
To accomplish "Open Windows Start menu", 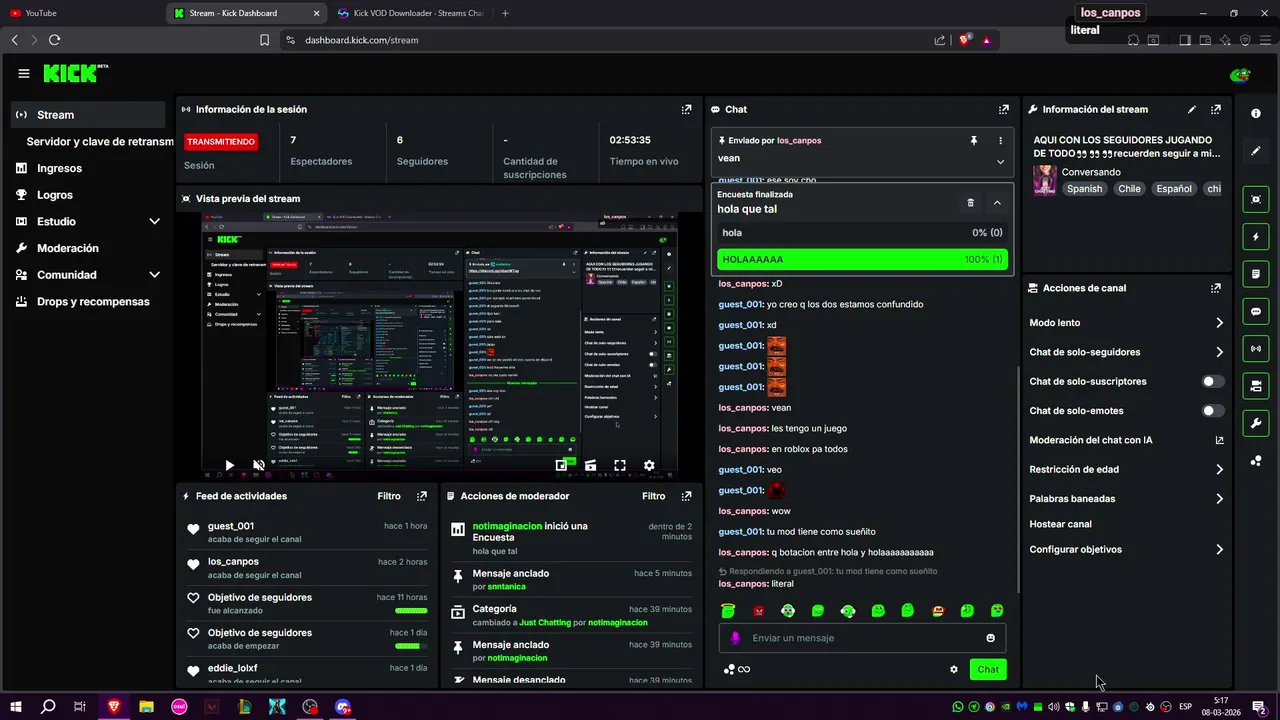I will 15,707.
